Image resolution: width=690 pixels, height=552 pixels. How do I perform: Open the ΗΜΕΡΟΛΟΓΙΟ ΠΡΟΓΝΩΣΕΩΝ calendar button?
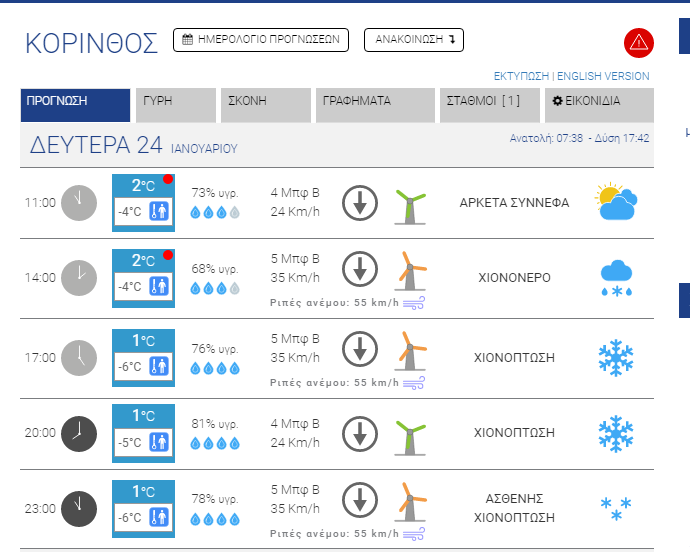261,40
